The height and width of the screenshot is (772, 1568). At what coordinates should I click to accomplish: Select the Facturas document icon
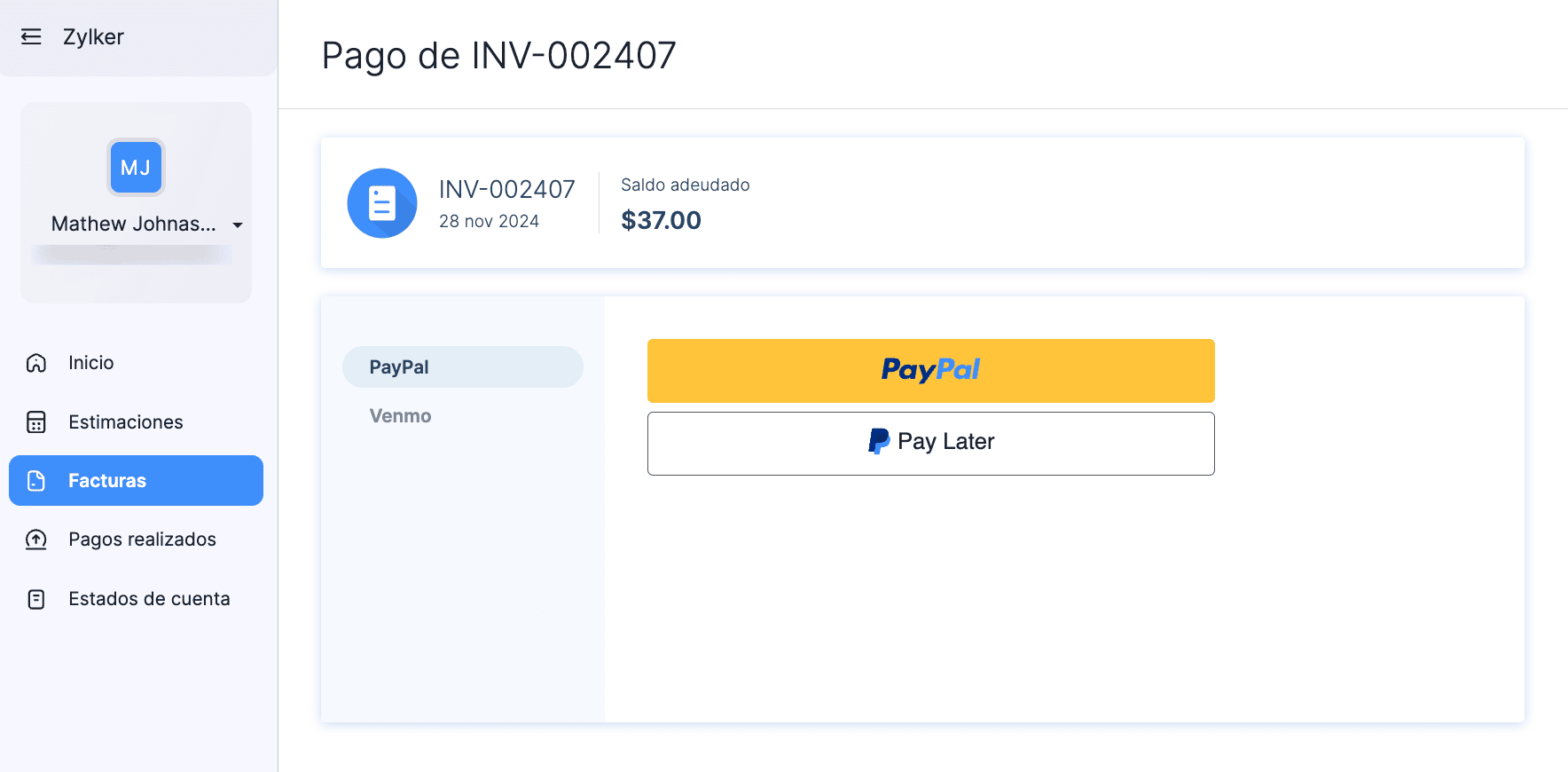(x=35, y=480)
